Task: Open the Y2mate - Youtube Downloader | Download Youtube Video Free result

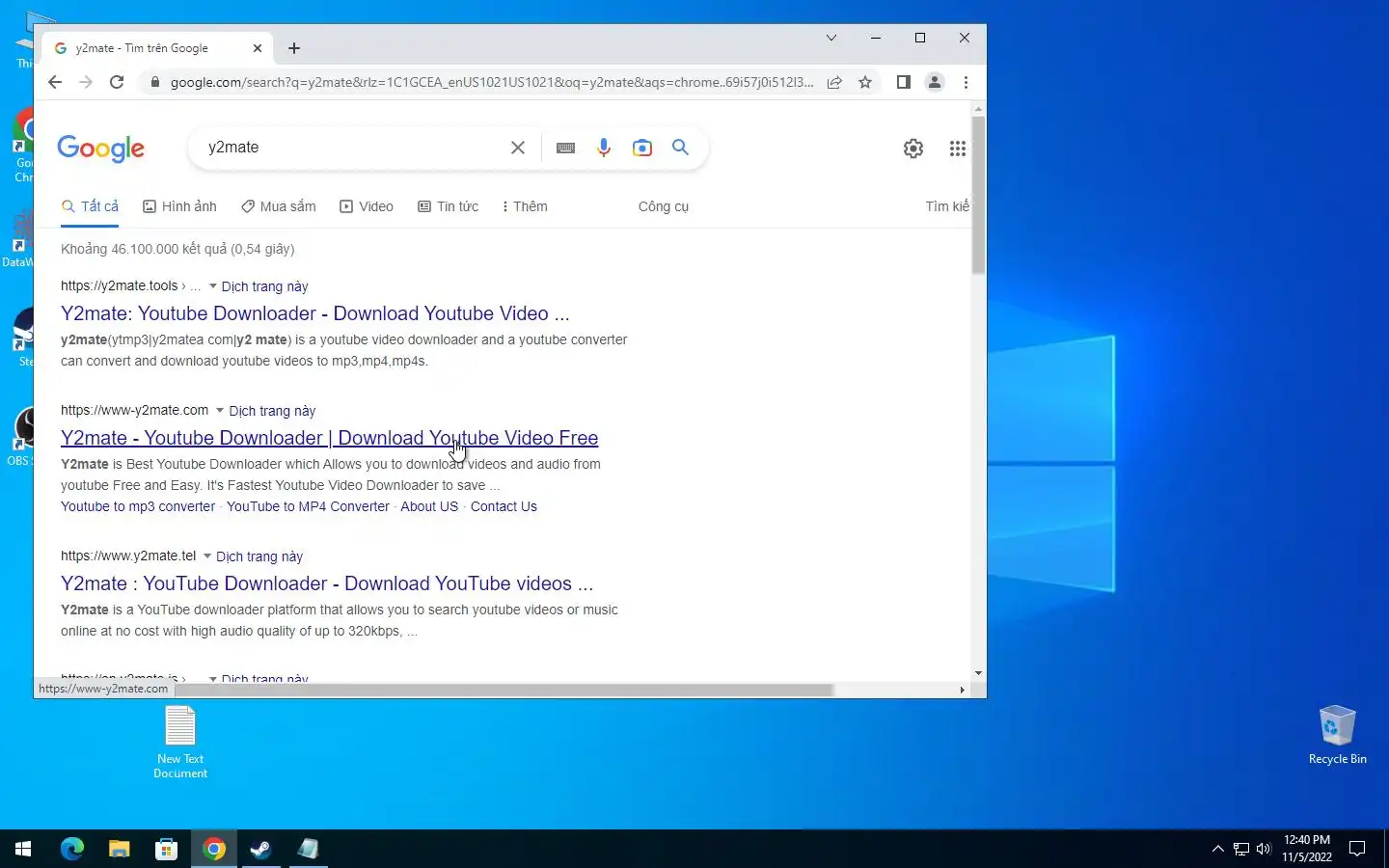Action: [330, 438]
